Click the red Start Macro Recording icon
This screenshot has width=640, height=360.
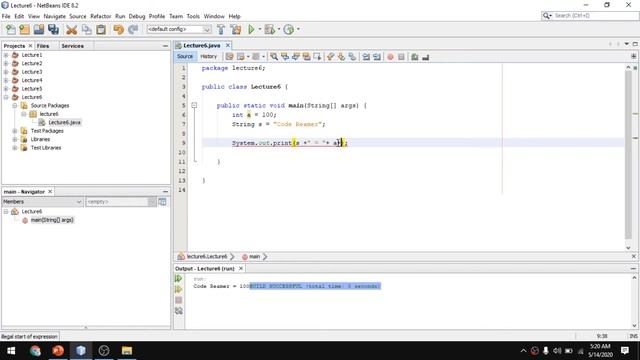click(x=390, y=57)
